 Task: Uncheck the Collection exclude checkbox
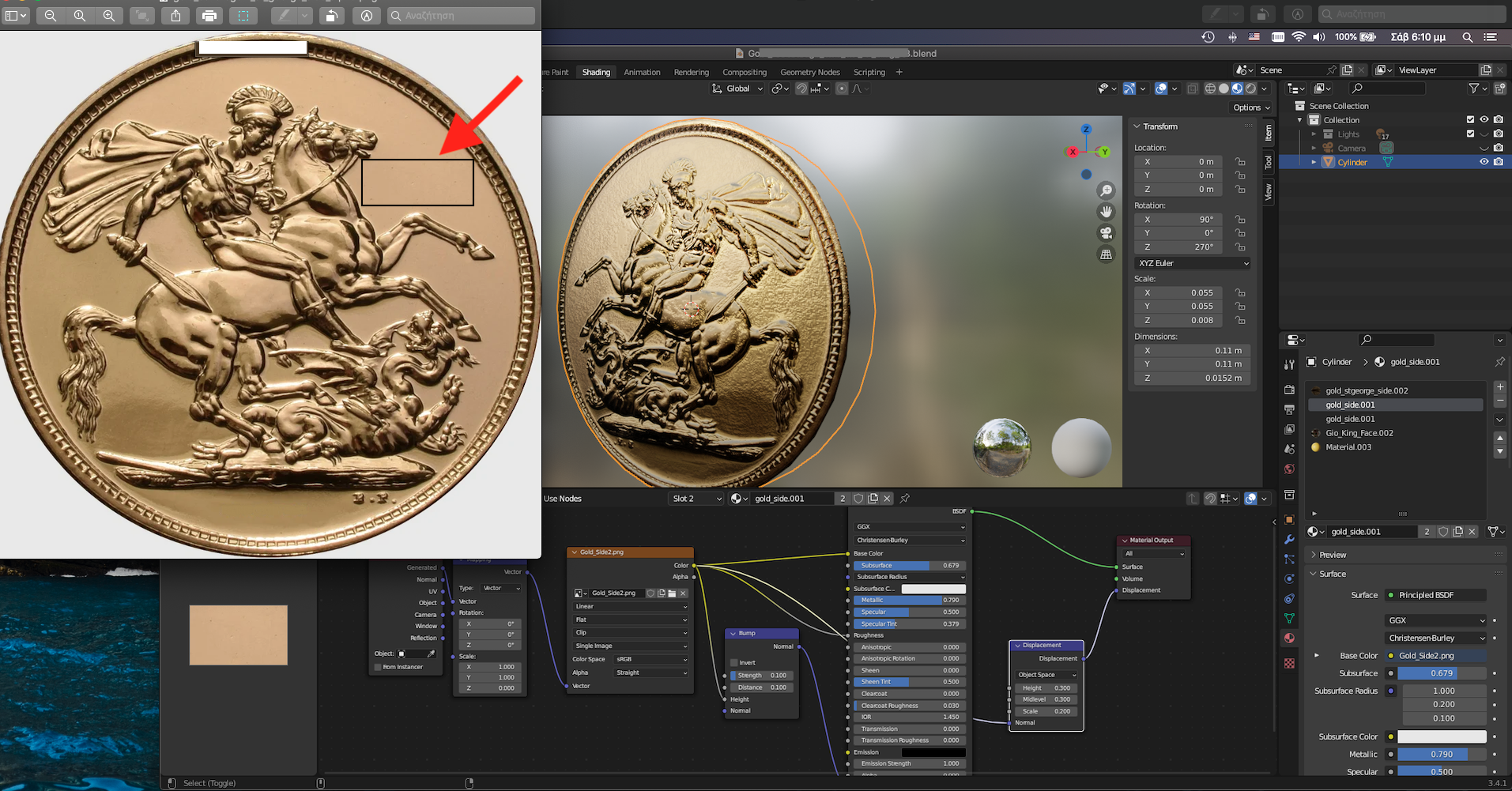coord(1470,120)
